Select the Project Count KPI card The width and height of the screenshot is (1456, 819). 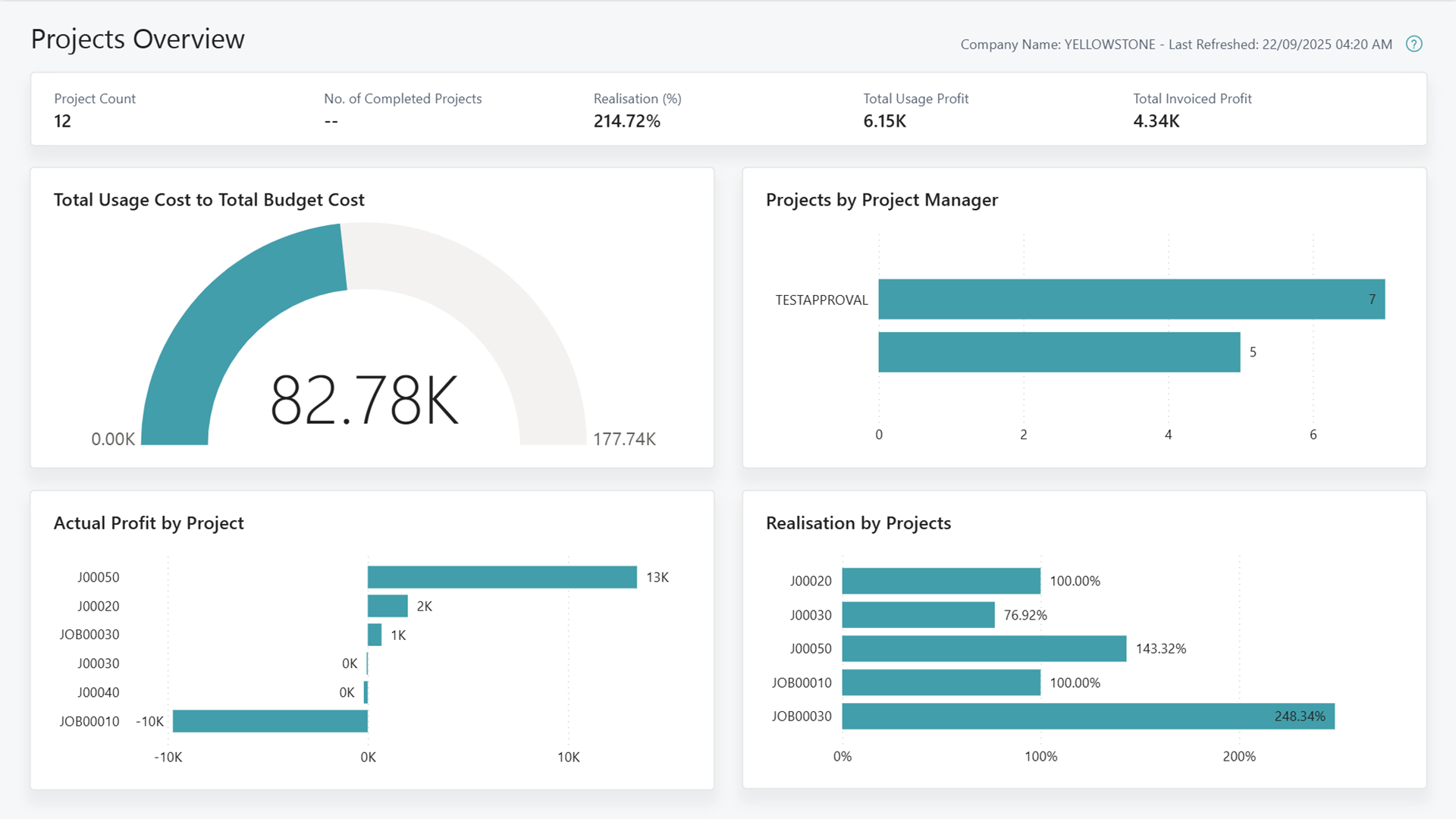point(94,110)
